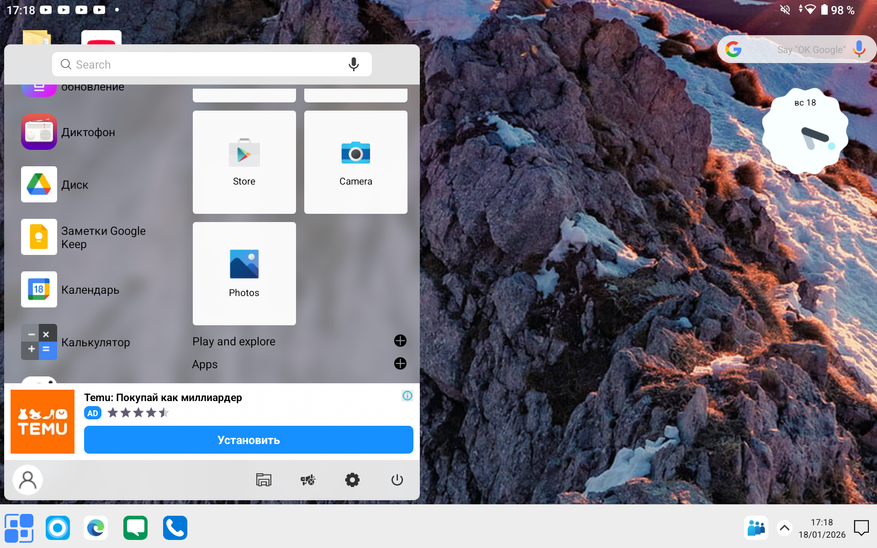Tap Установить button on Temu ad
Viewport: 877px width, 548px height.
(x=248, y=440)
